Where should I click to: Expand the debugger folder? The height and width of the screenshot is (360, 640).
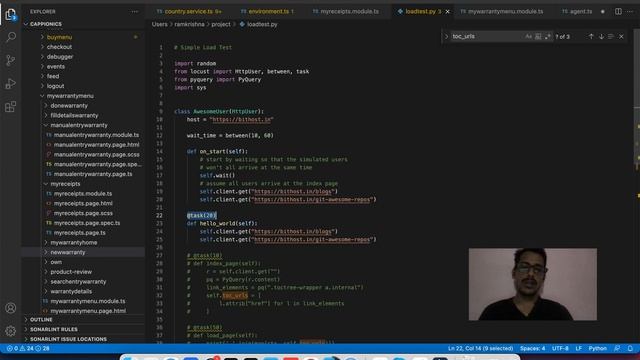coord(60,57)
